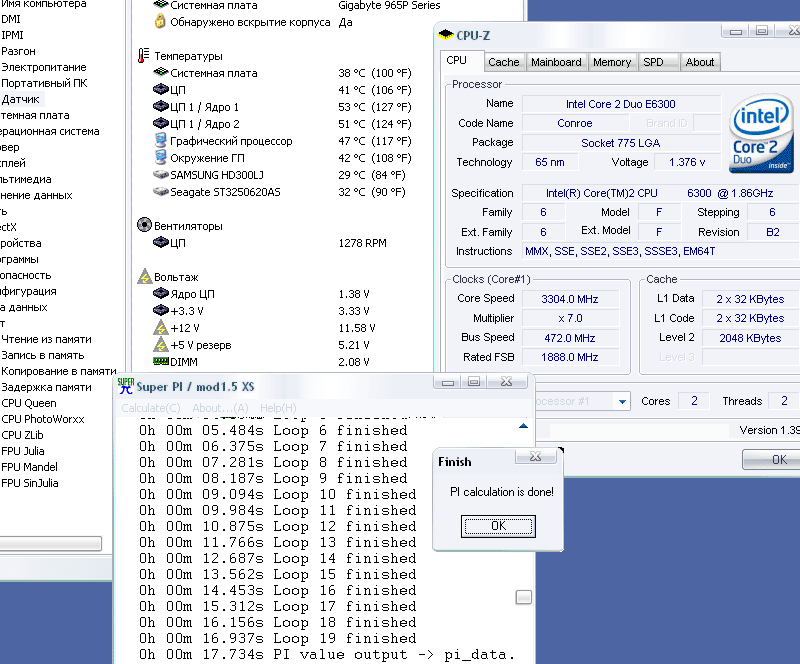Click the SAMSUNG HD300LJ drive icon

pyautogui.click(x=161, y=175)
